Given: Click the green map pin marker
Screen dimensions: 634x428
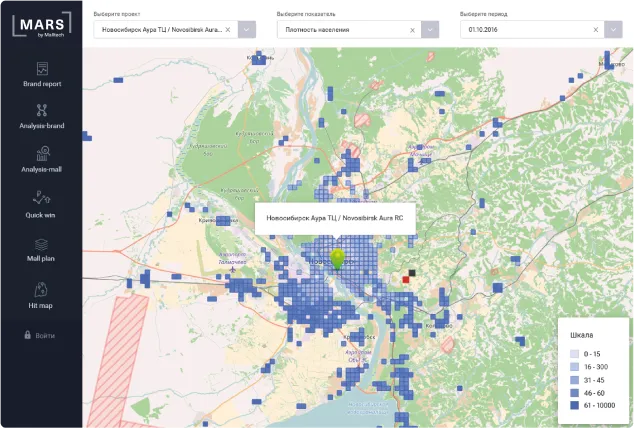Looking at the screenshot, I should pos(338,259).
